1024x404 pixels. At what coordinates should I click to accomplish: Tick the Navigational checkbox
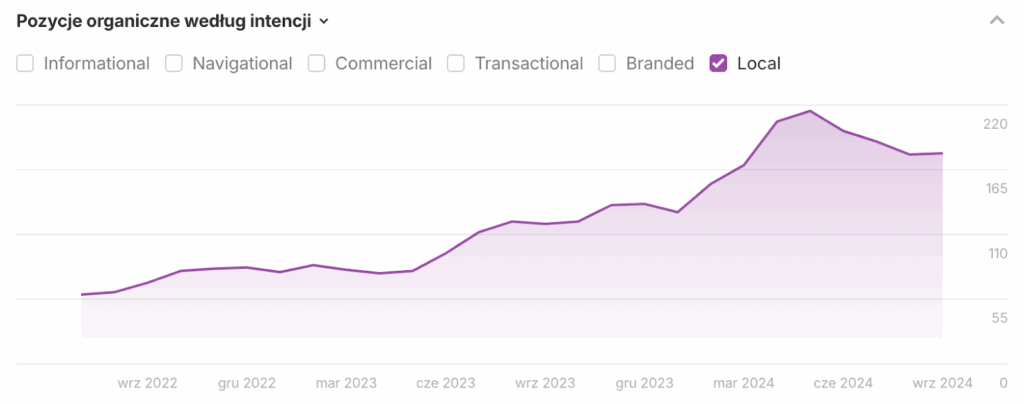coord(174,64)
